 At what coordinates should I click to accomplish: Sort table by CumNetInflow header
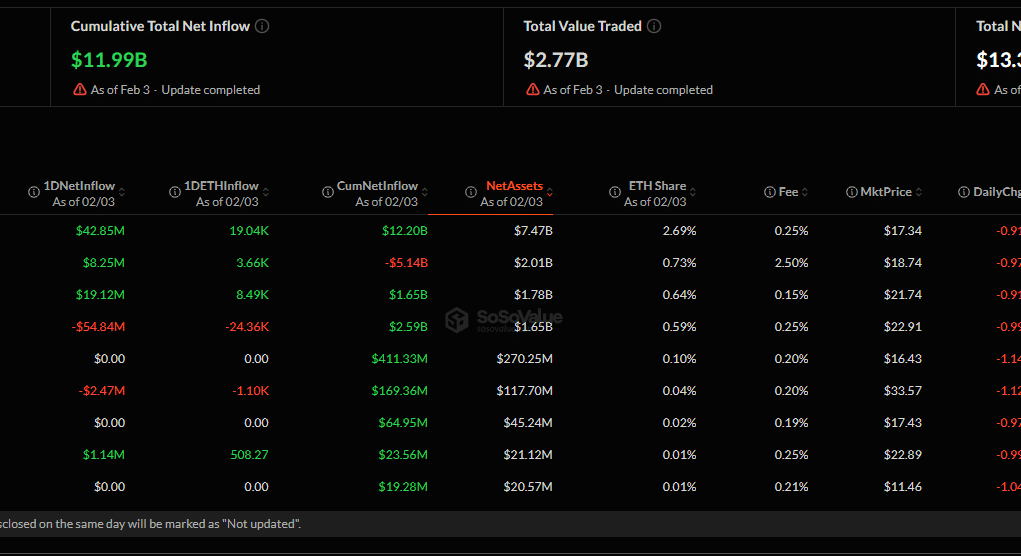pos(377,187)
